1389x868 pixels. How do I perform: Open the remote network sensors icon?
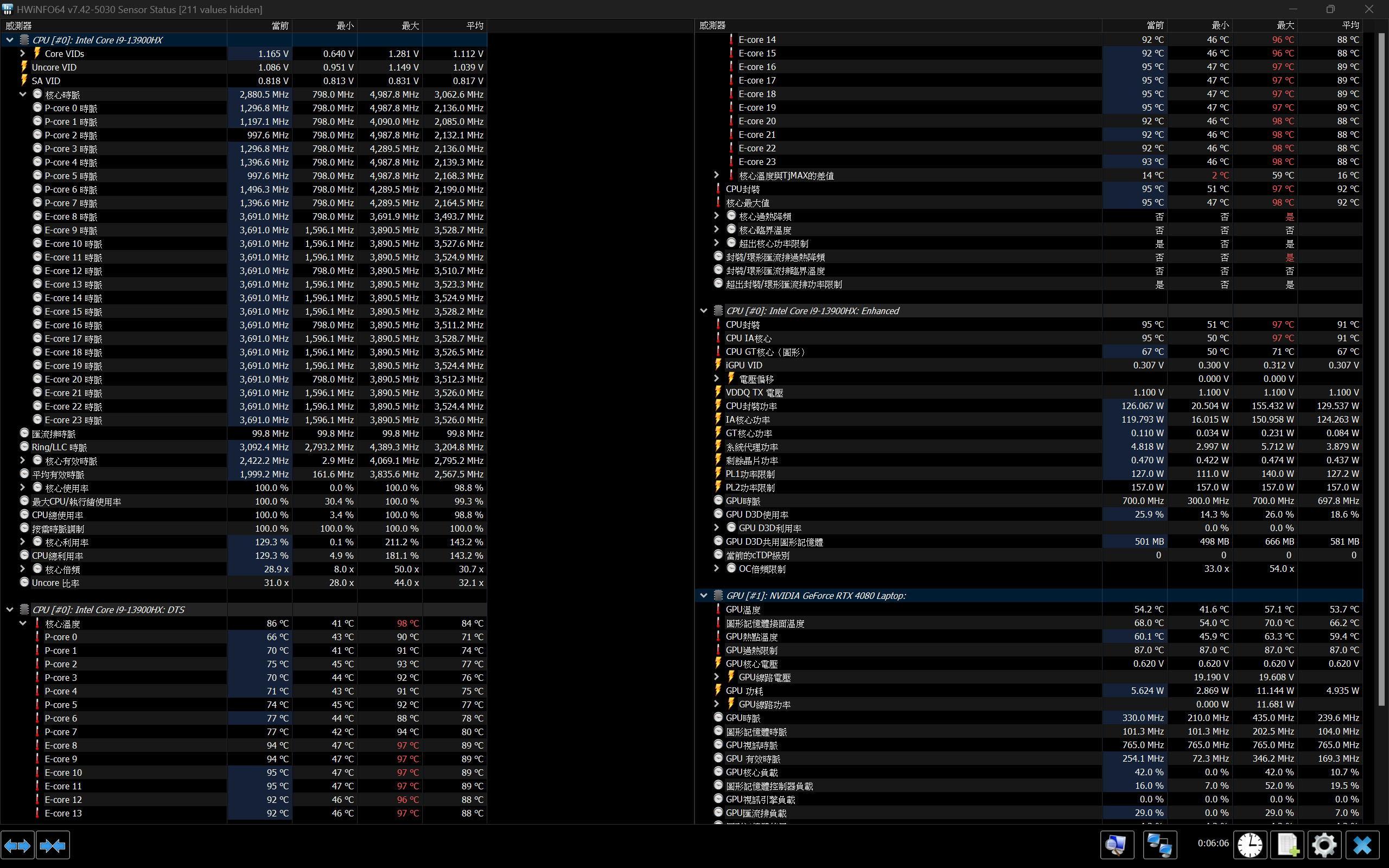pos(1160,845)
